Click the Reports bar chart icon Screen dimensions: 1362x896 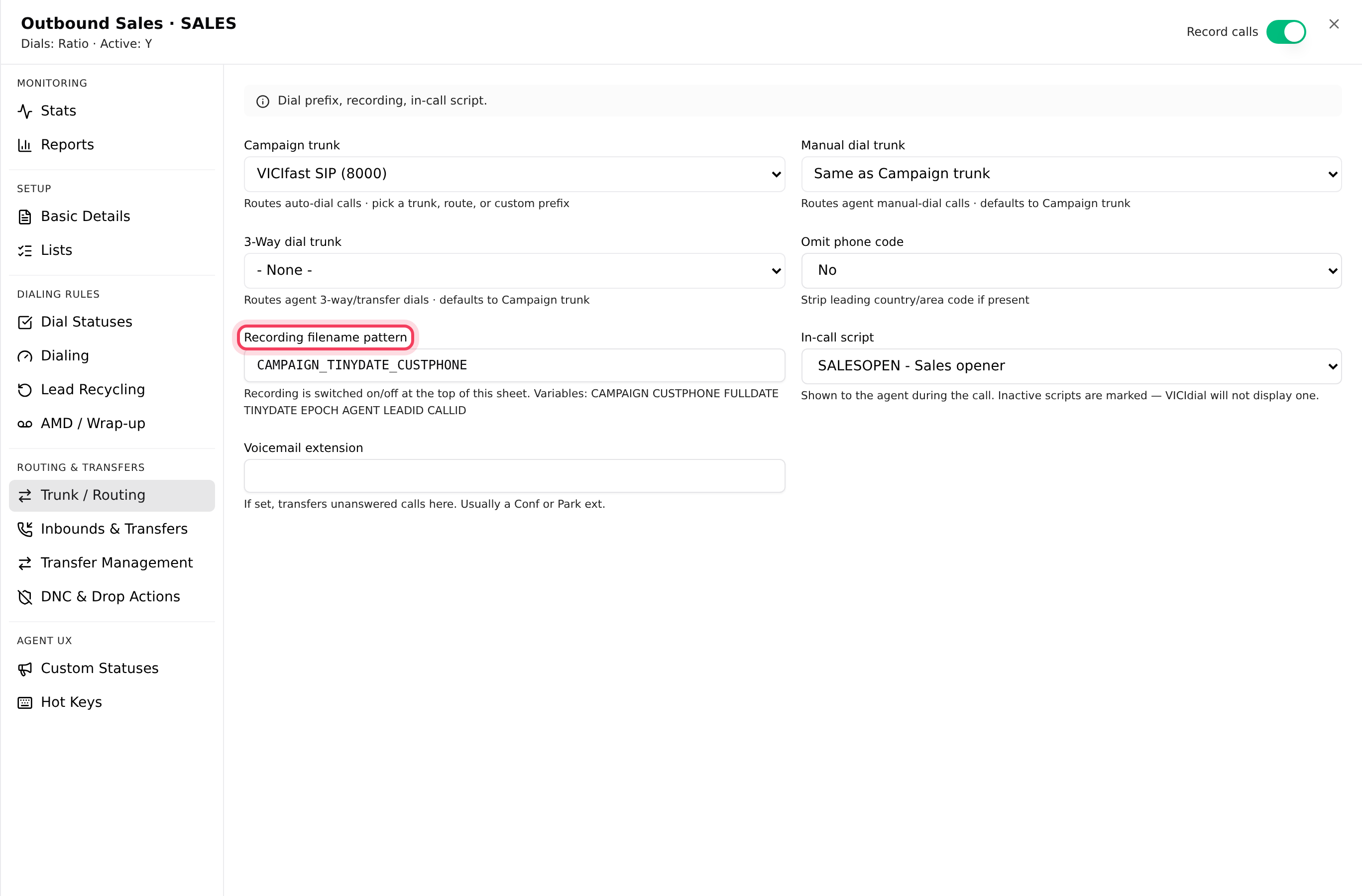click(x=24, y=145)
